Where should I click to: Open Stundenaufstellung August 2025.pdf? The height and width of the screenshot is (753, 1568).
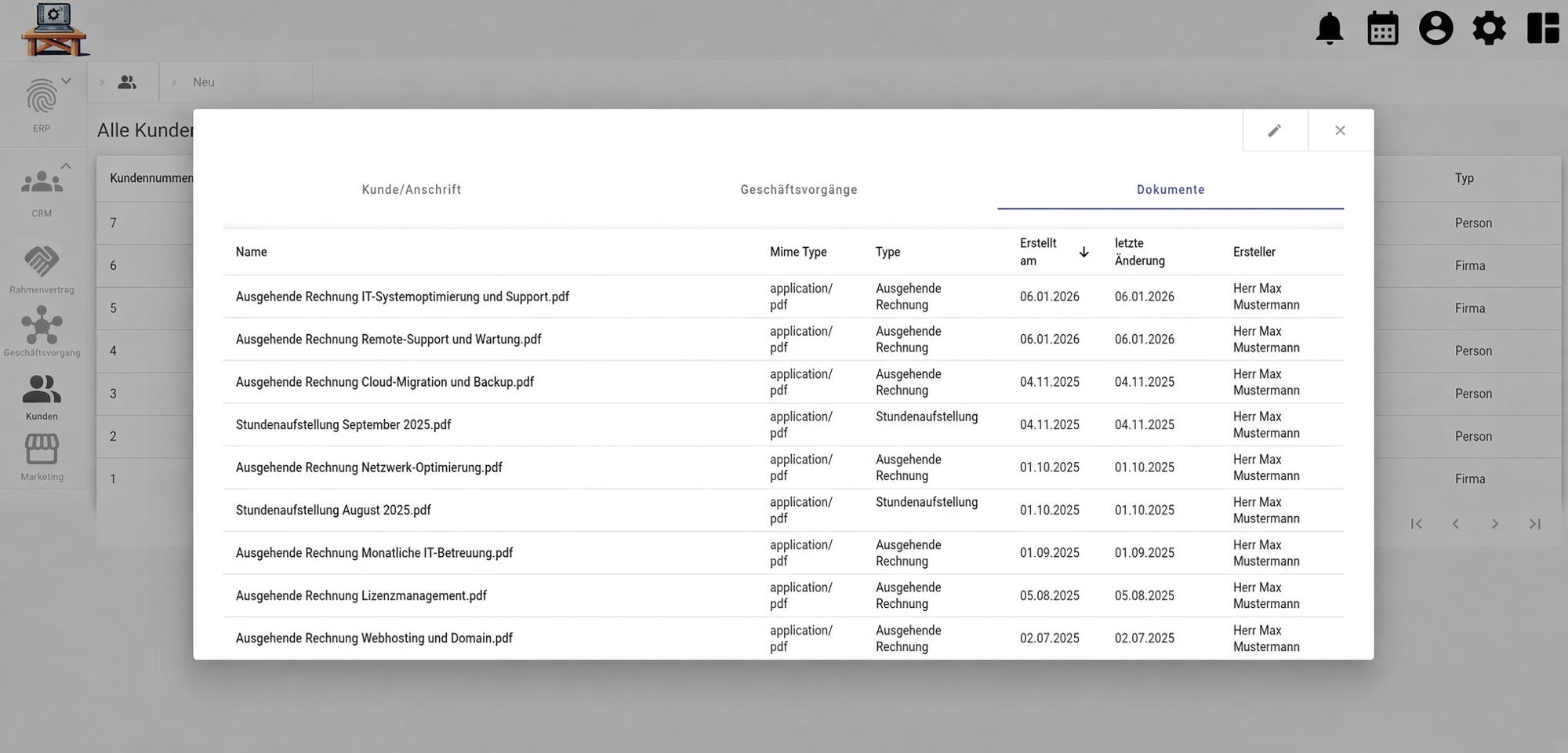[333, 511]
